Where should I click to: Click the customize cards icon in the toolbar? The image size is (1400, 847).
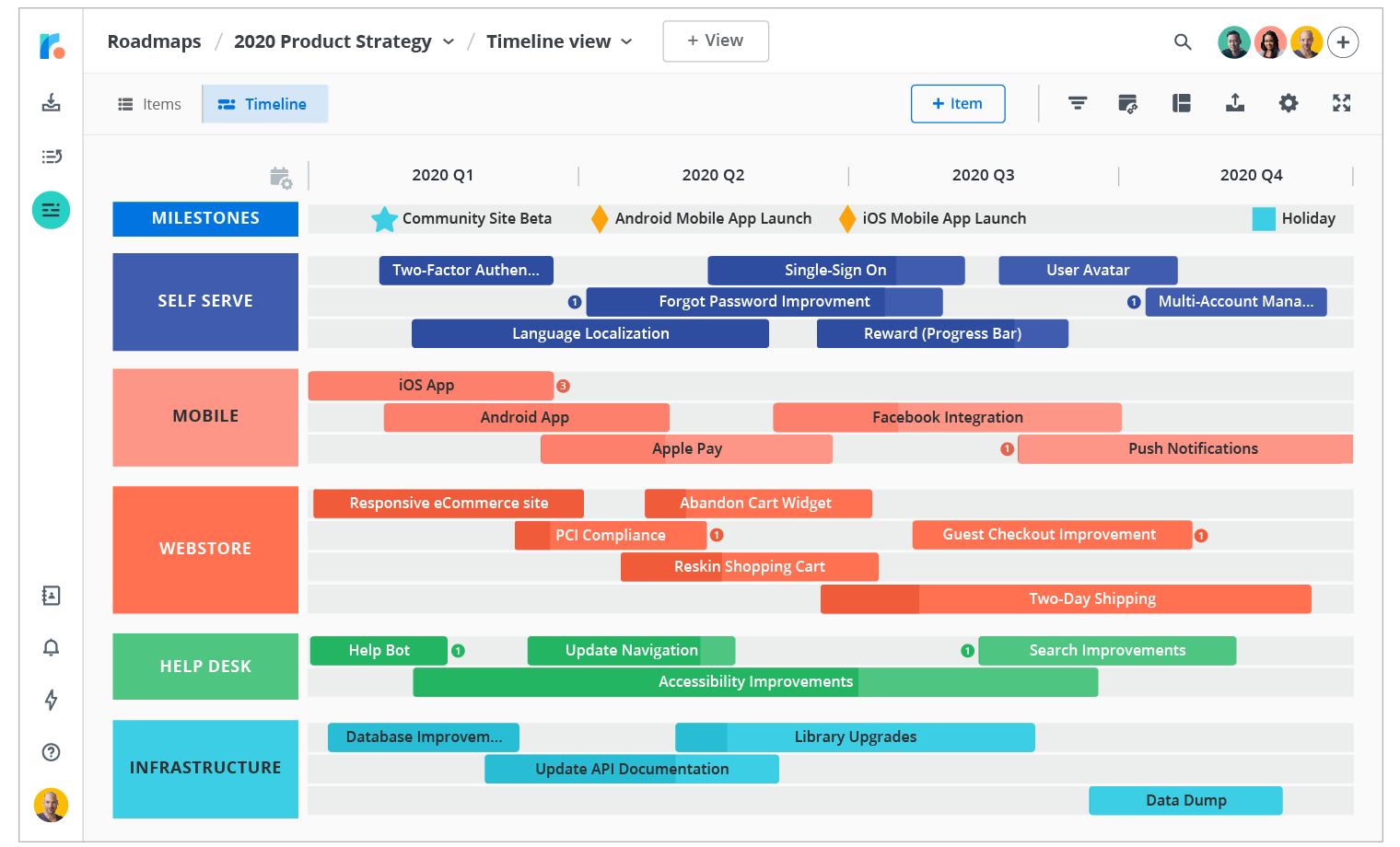point(1127,103)
